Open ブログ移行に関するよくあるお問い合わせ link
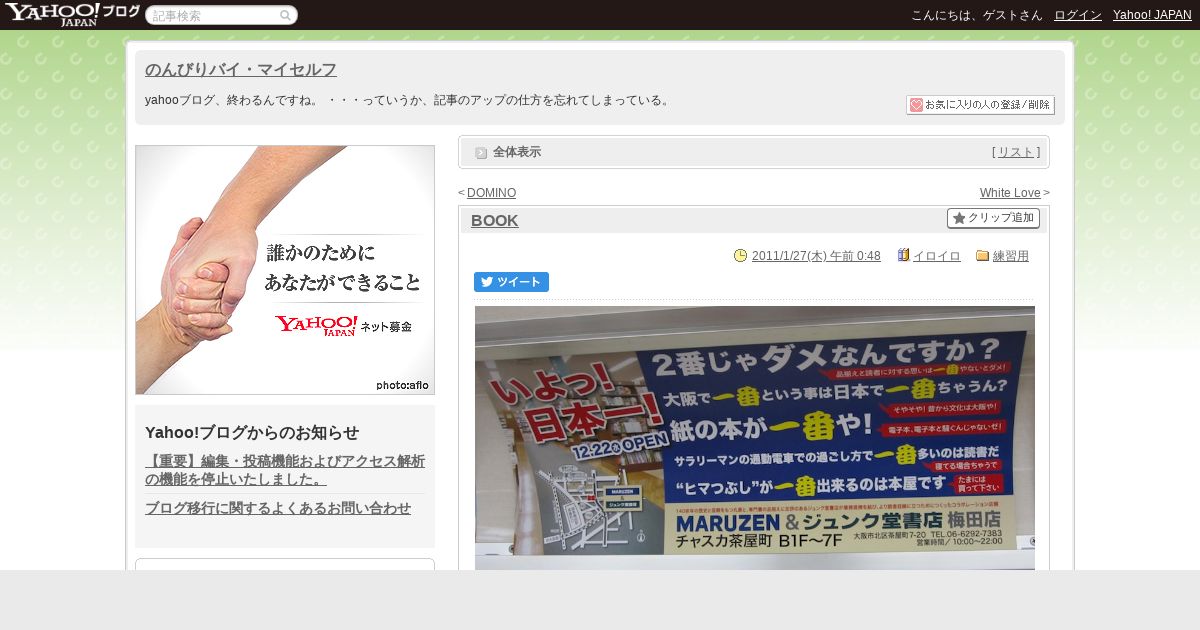The height and width of the screenshot is (630, 1200). click(x=278, y=508)
